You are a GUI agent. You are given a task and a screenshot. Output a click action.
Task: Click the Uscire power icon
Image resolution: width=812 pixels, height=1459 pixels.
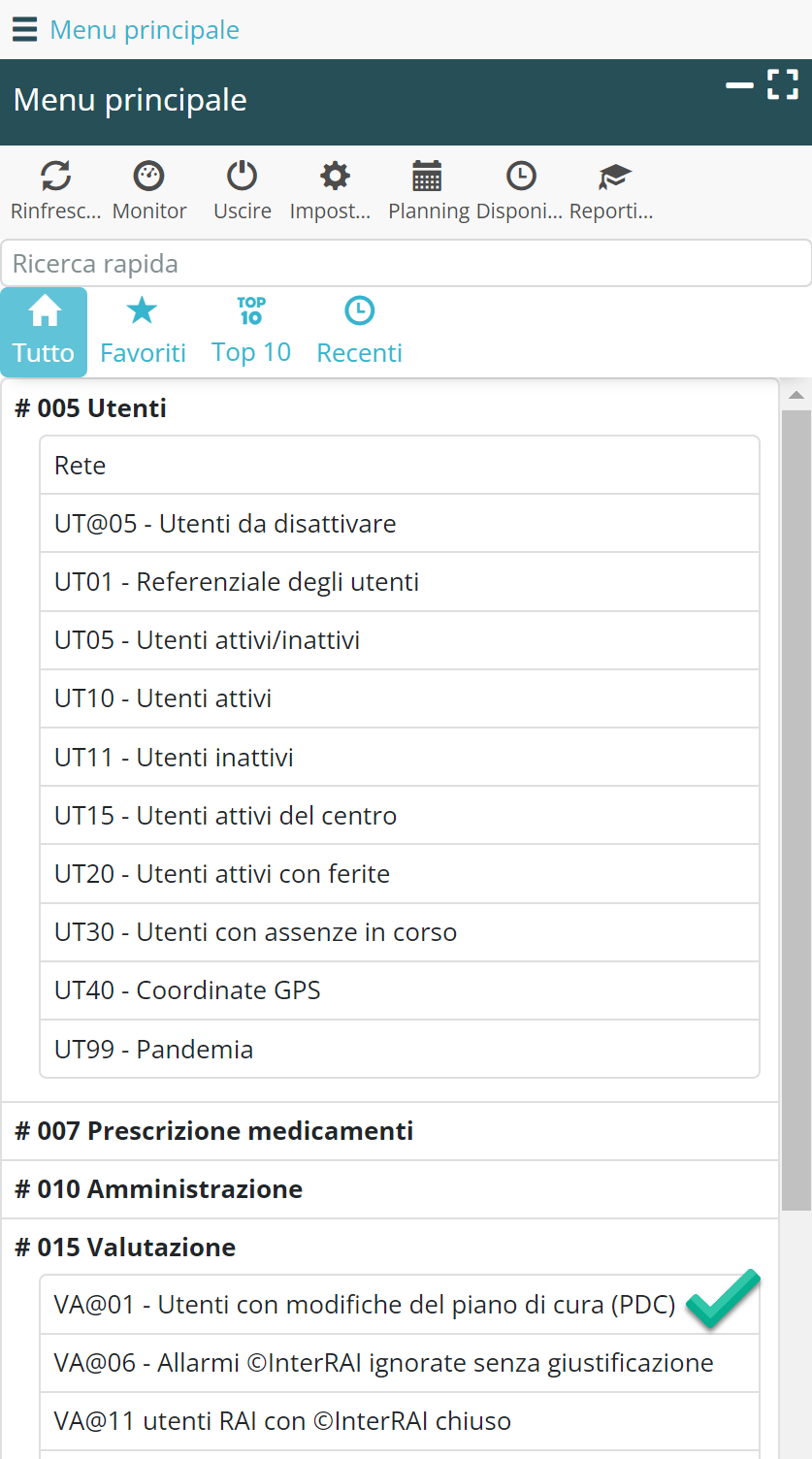242,177
